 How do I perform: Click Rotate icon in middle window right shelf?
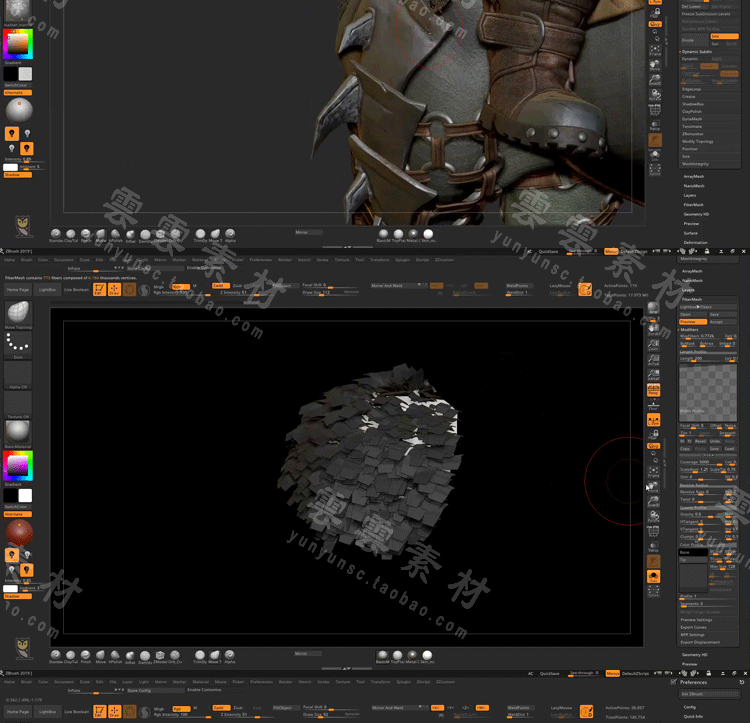(653, 516)
